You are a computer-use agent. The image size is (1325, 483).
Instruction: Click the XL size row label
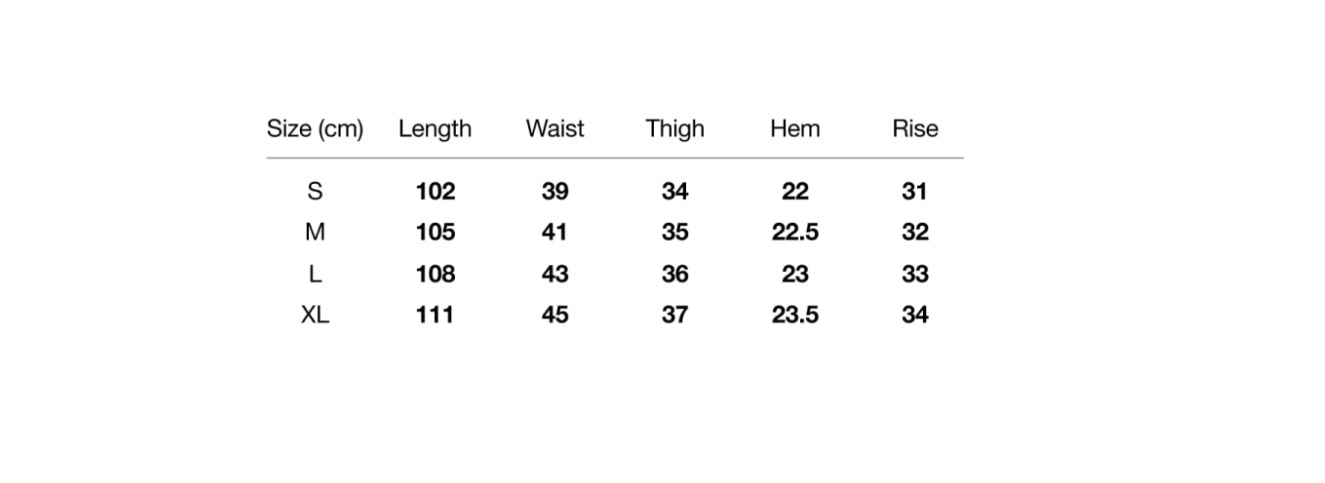315,315
